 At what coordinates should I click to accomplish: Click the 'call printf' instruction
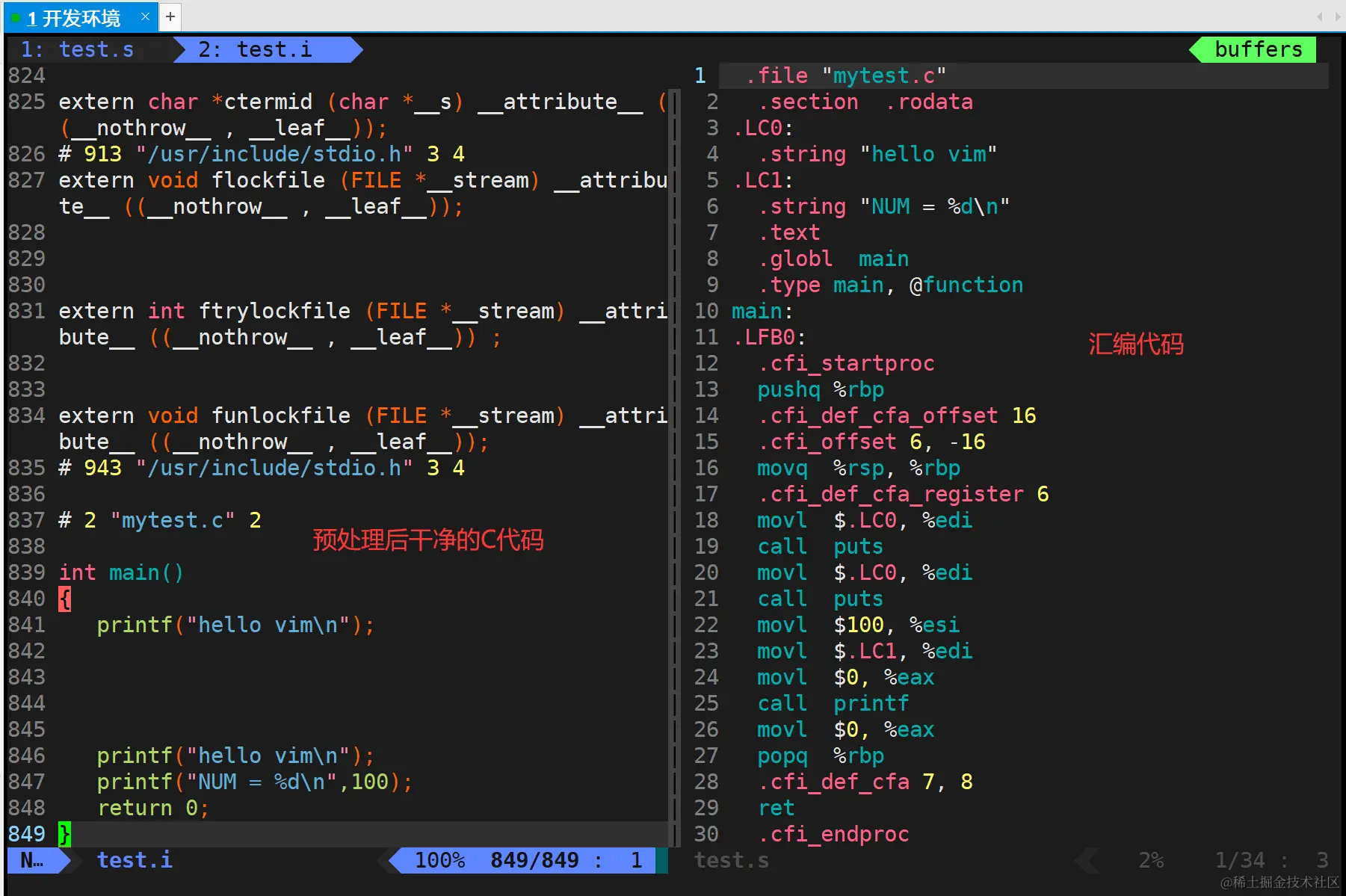click(833, 703)
